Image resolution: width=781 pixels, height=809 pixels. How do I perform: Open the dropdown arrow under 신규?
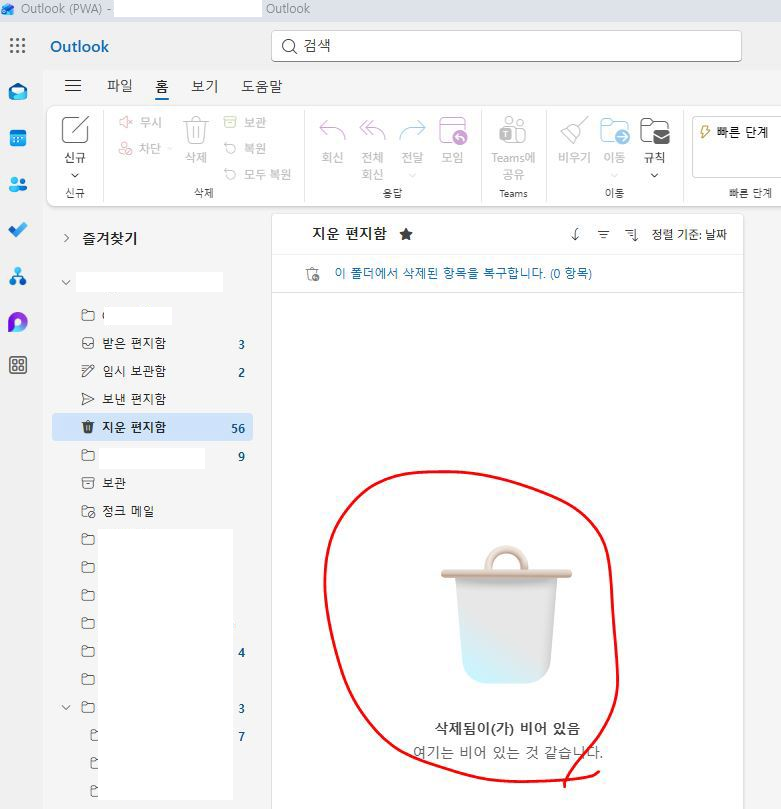[75, 175]
